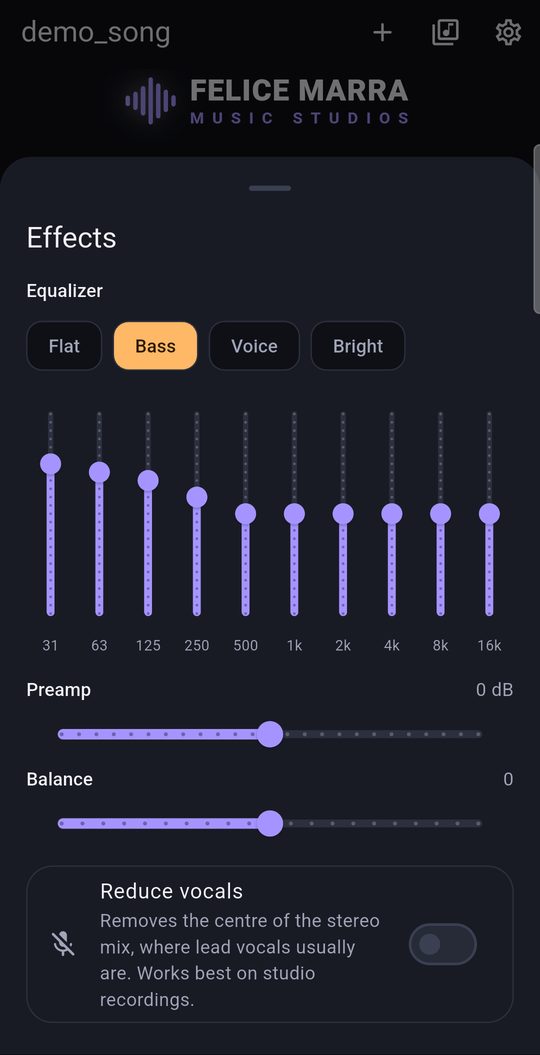
Task: Click the vertical scrollbar on the right
Action: coord(537,227)
